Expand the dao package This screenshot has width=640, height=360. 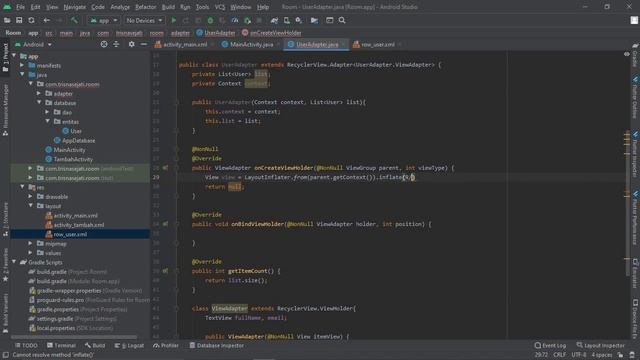tap(47, 112)
